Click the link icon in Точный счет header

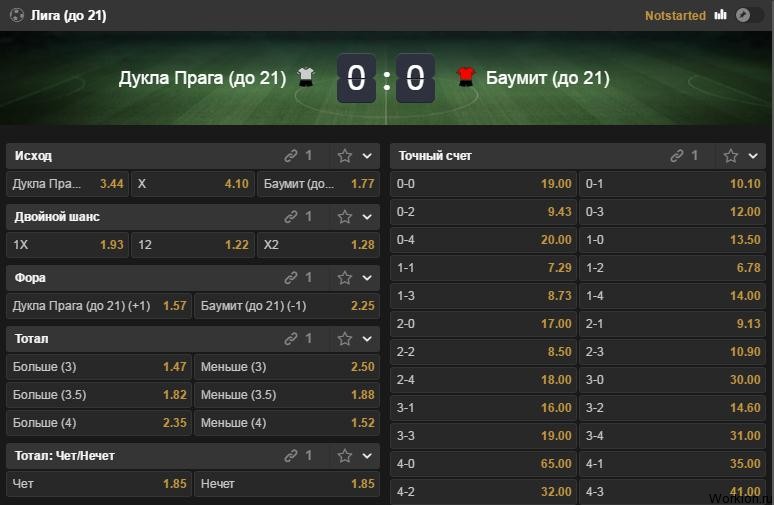[677, 156]
